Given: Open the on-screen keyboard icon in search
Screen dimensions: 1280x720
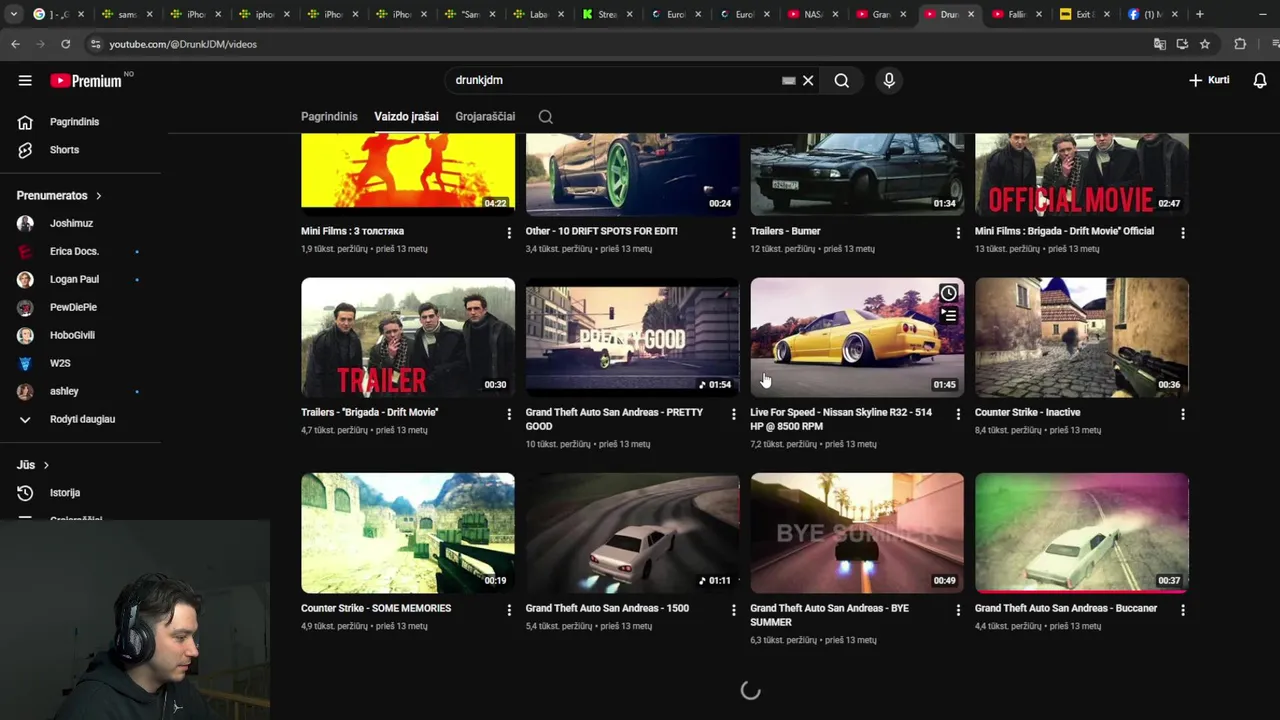Looking at the screenshot, I should click(x=788, y=81).
